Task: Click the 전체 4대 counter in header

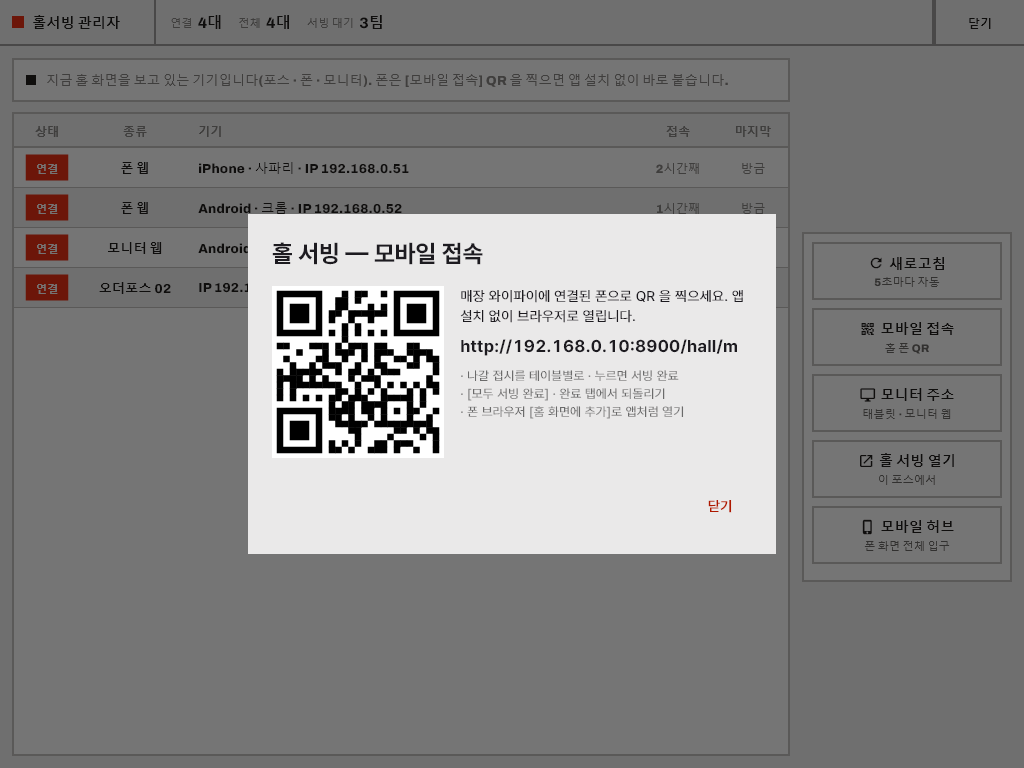Action: (x=264, y=22)
